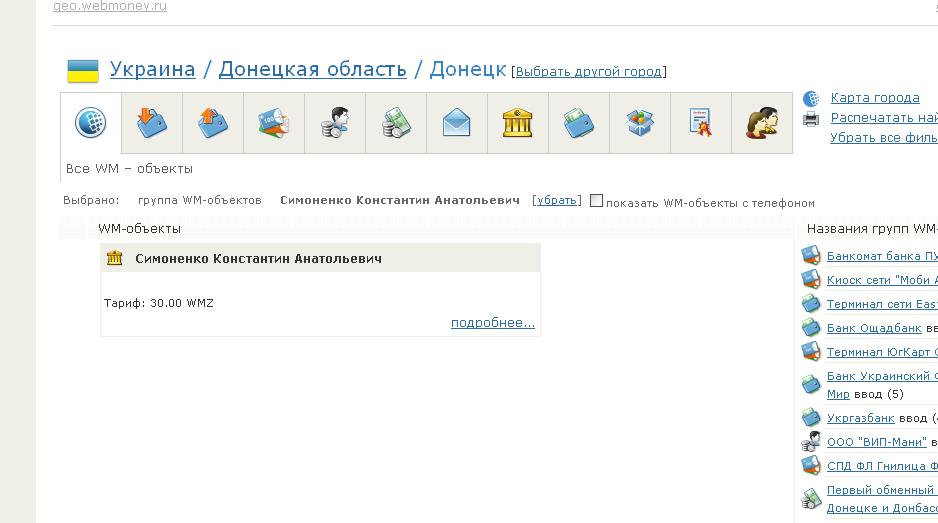The width and height of the screenshot is (938, 523).
Task: Click the 'Все WM – объекты' tab caption
Action: pos(129,169)
